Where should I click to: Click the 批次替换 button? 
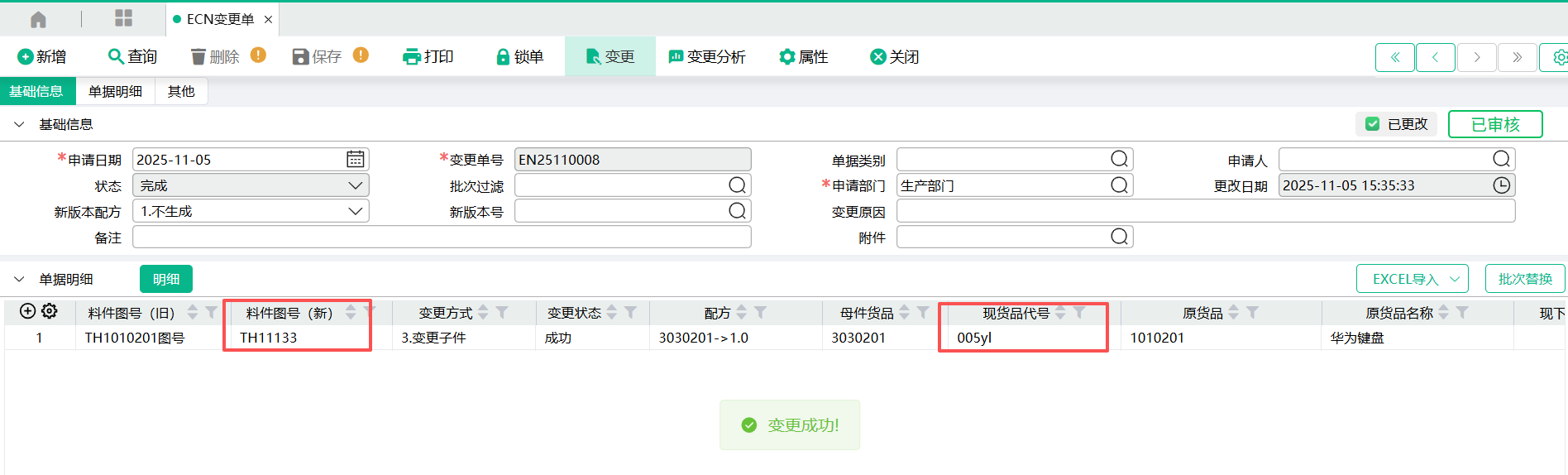(1524, 279)
